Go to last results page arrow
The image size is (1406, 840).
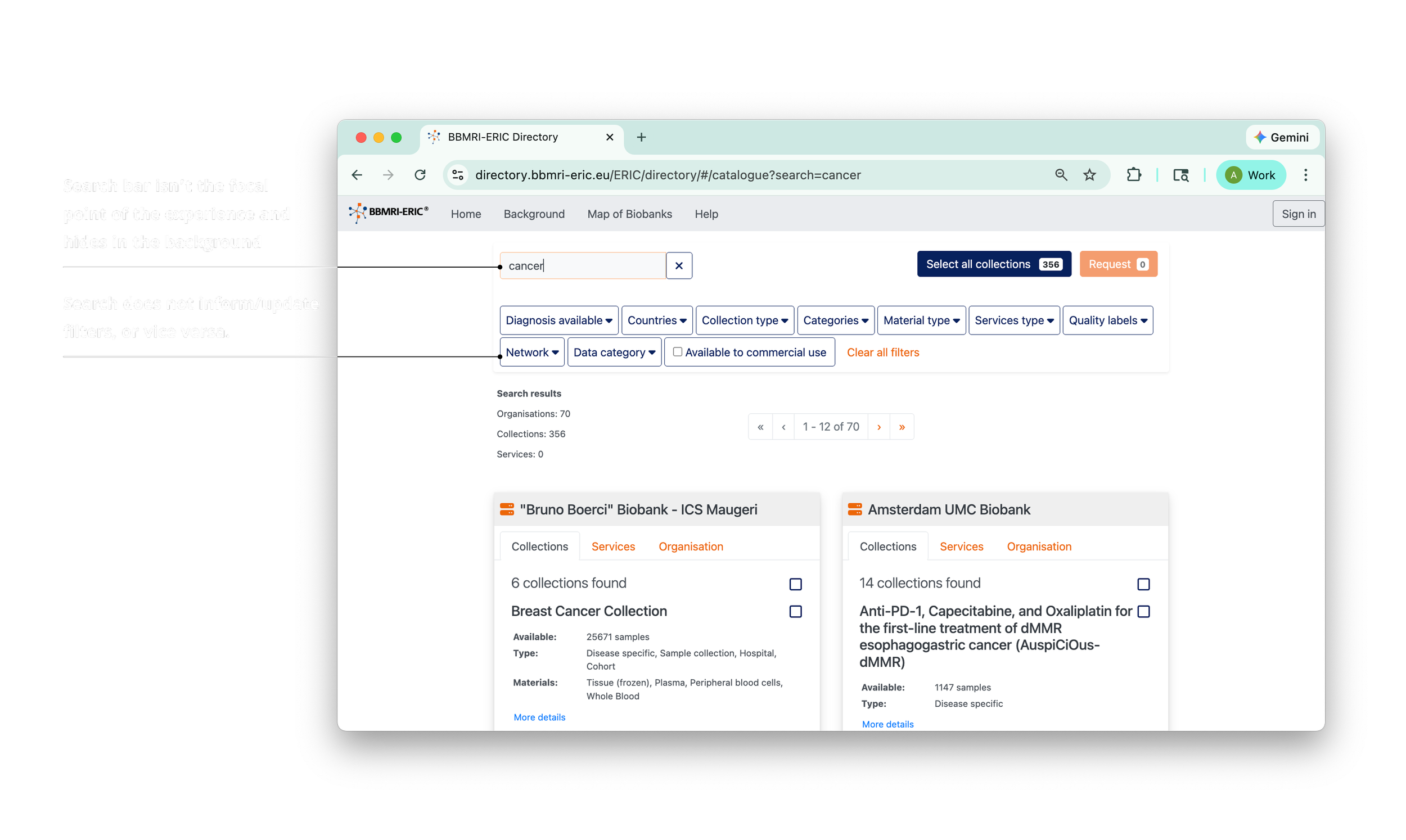pos(902,427)
